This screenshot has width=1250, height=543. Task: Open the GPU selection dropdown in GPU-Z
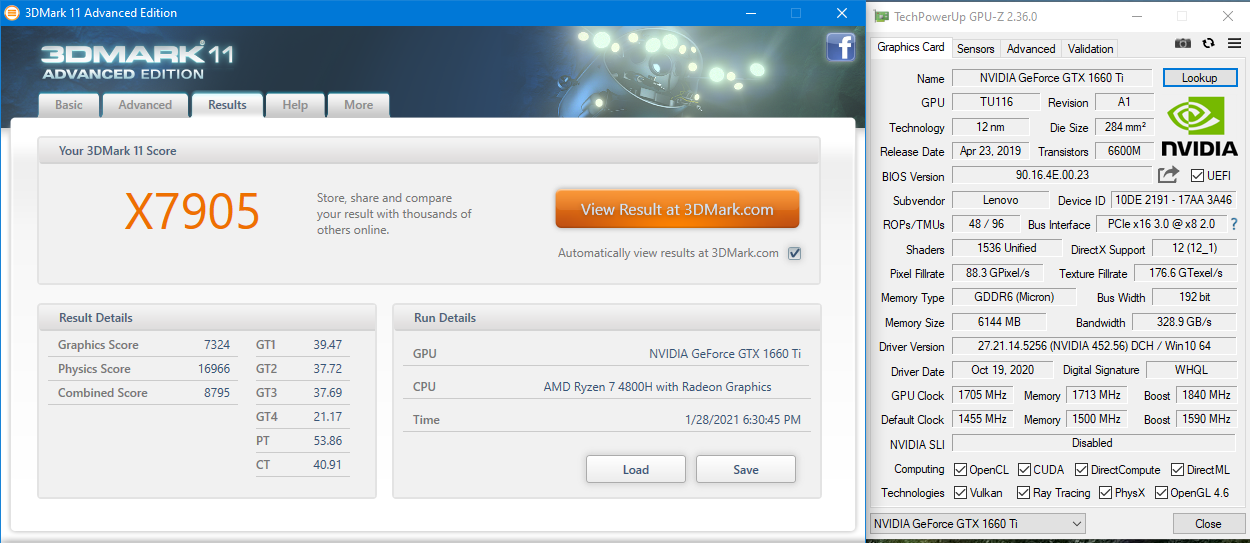tap(977, 523)
